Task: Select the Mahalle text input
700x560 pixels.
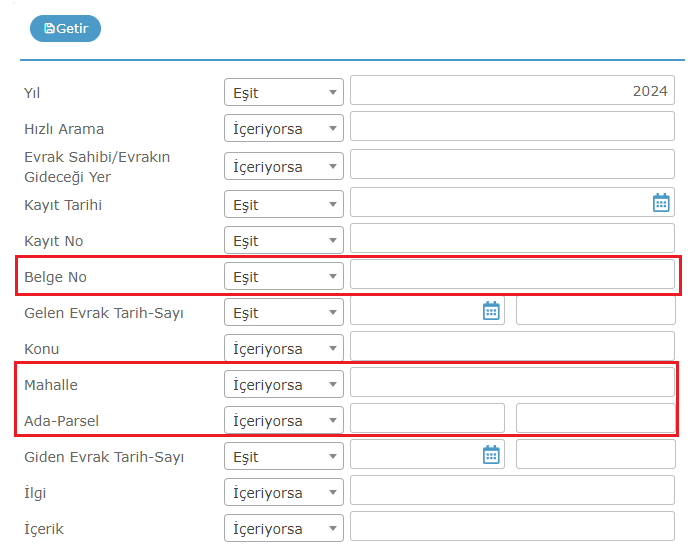Action: tap(512, 382)
